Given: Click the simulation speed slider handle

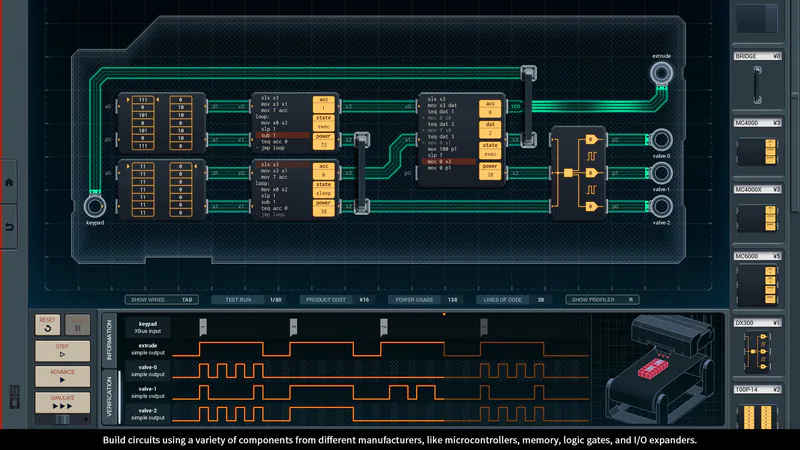Looking at the screenshot, I should tap(63, 419).
